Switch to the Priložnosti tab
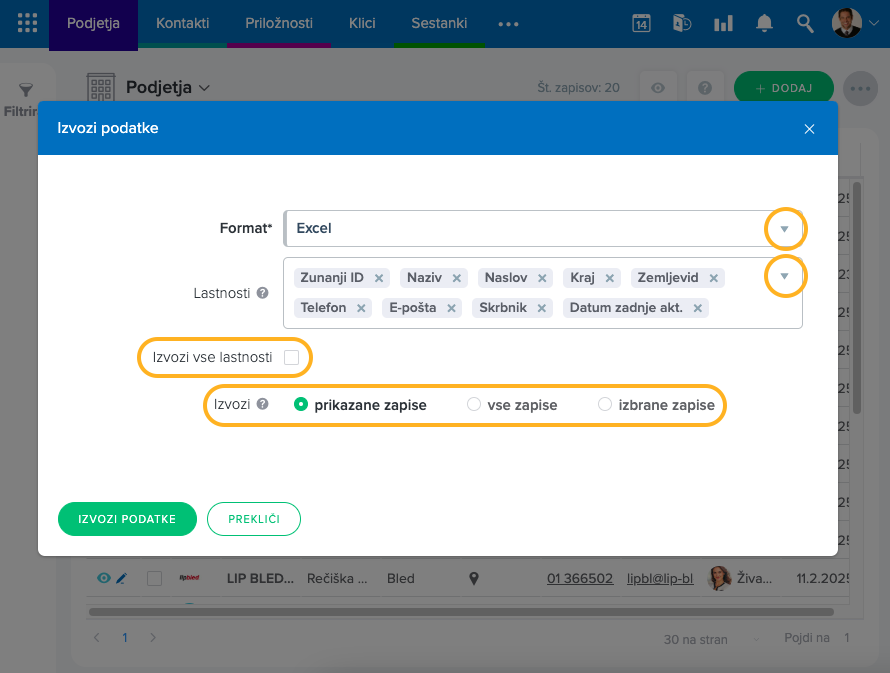This screenshot has height=673, width=890. pyautogui.click(x=279, y=23)
